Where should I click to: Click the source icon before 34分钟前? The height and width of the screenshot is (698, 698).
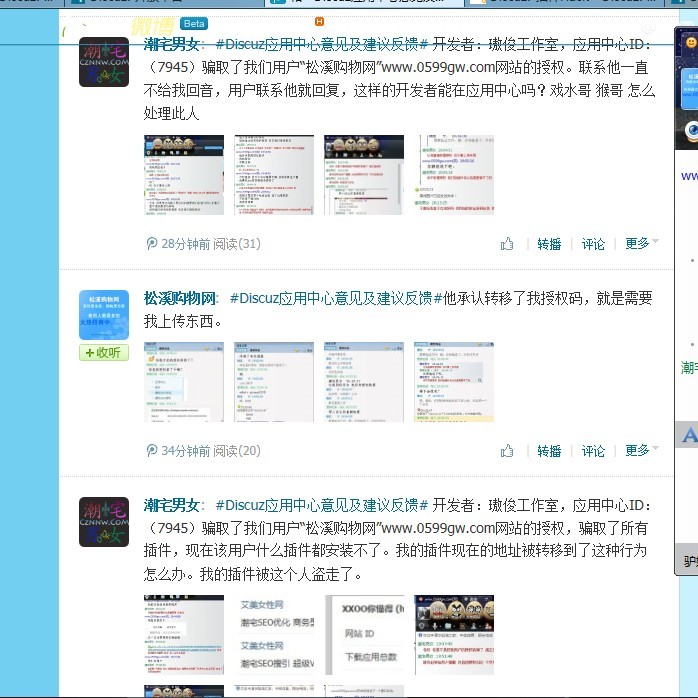(152, 450)
